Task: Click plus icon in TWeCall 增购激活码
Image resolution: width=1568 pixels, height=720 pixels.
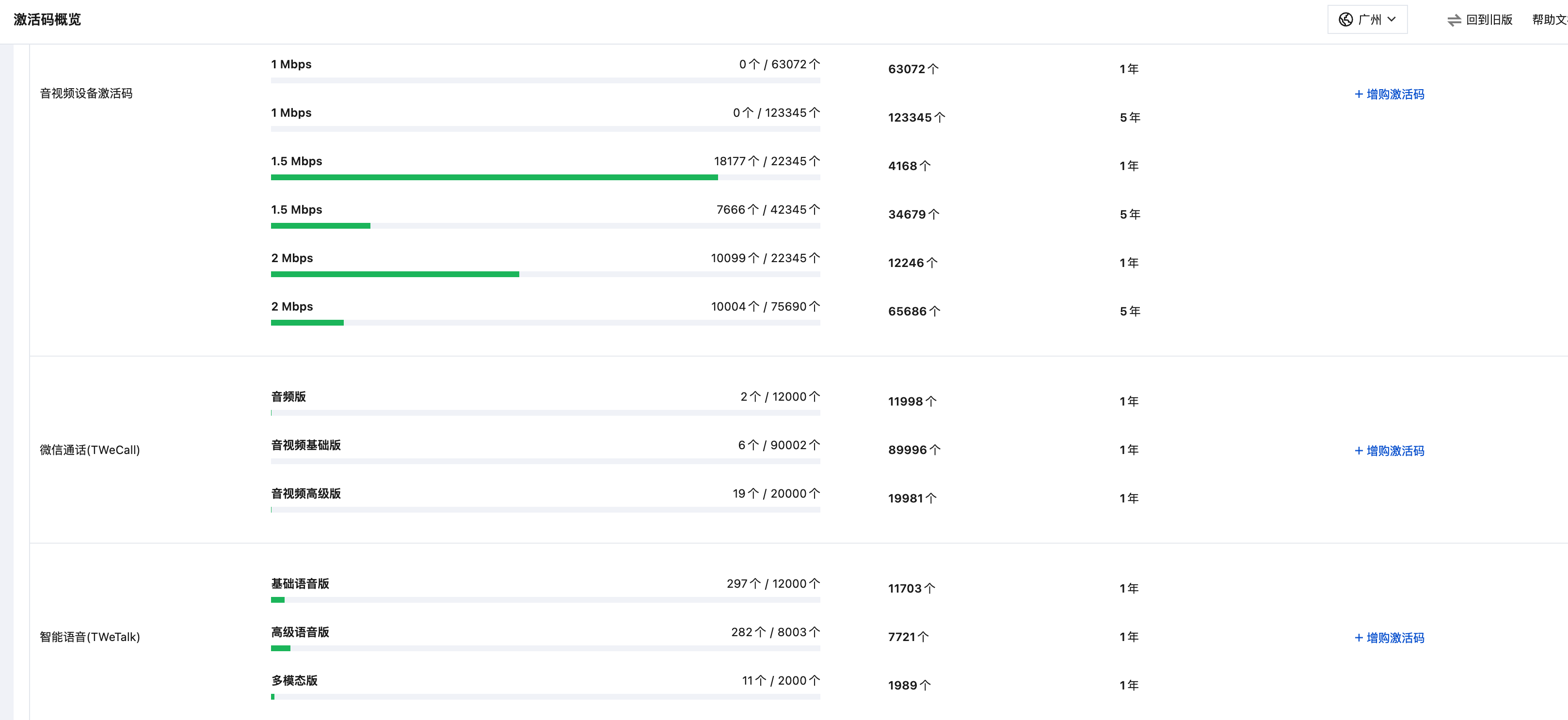Action: [1359, 451]
